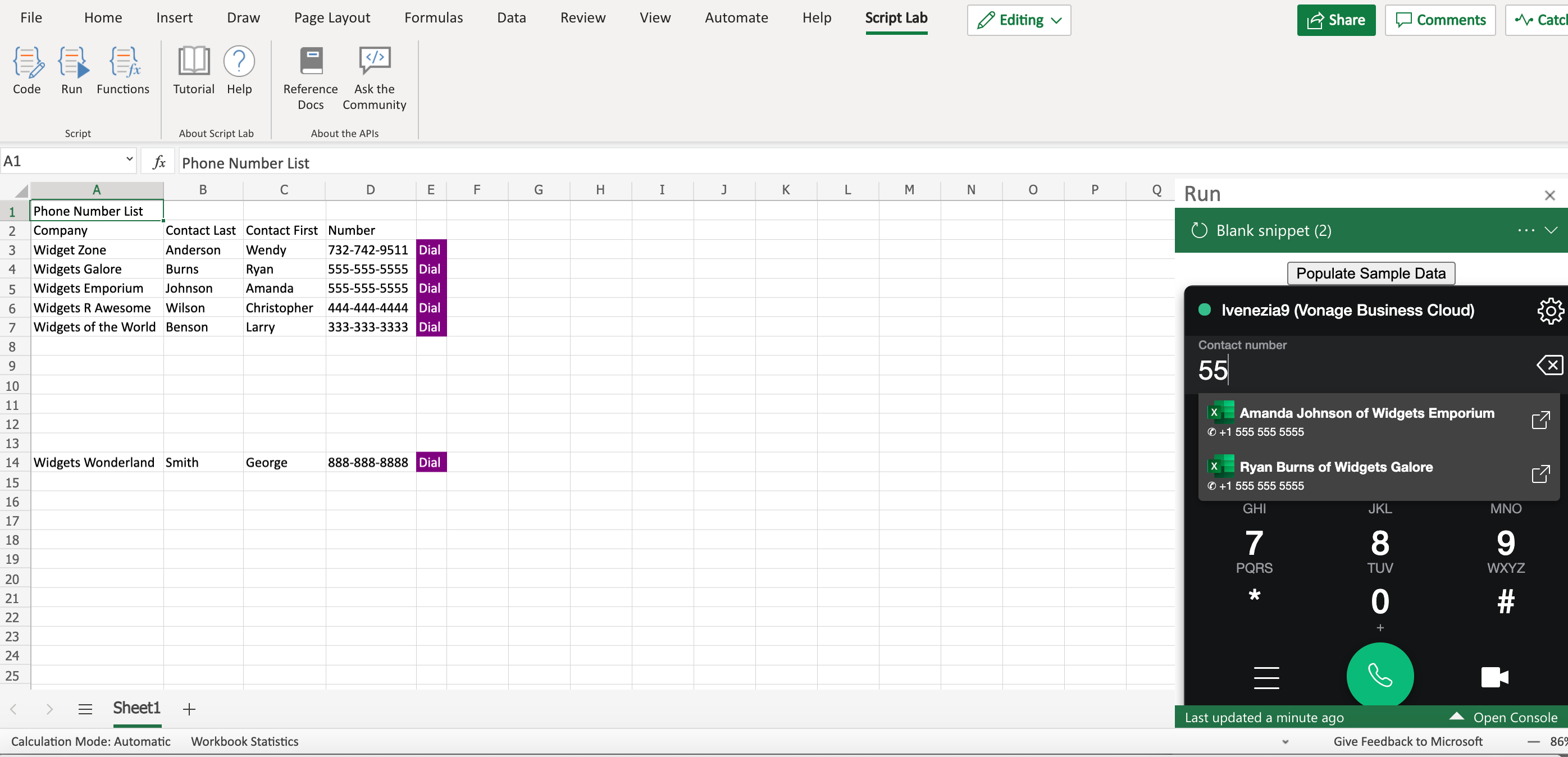The width and height of the screenshot is (1568, 757).
Task: Click Dial for Widgets Emporium row
Action: pos(431,288)
